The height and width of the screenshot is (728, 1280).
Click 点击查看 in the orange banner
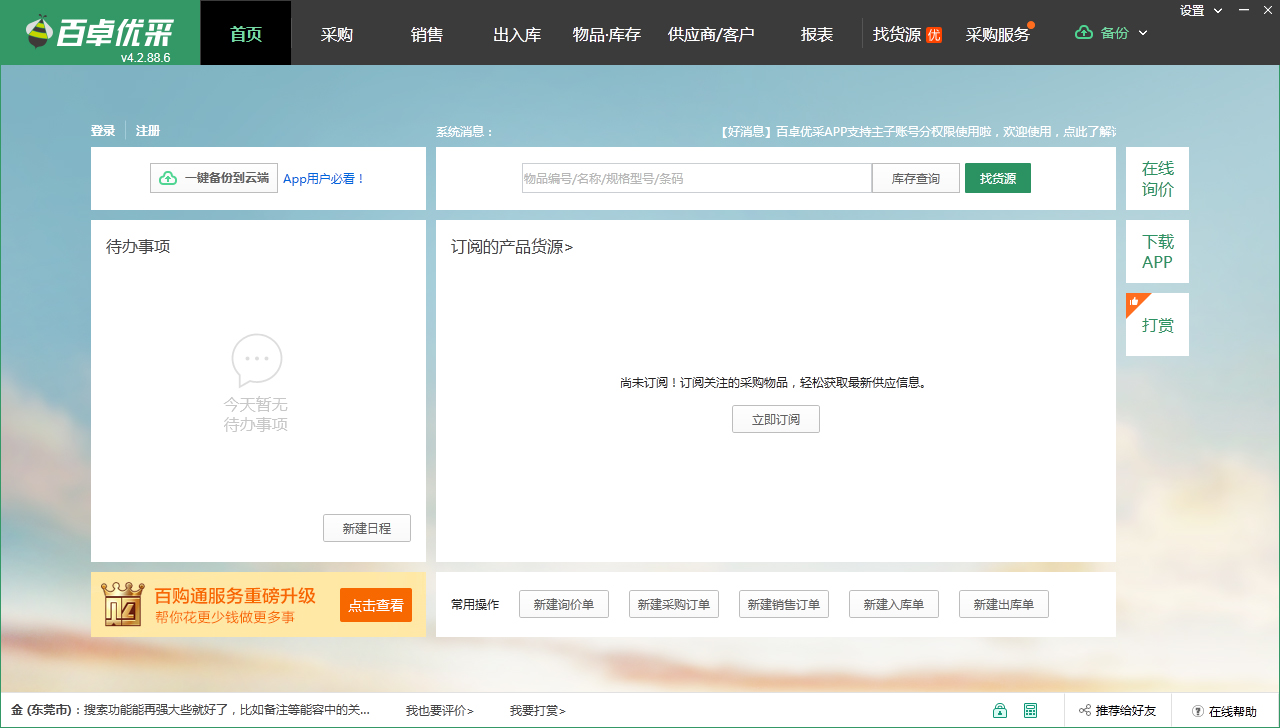click(375, 604)
